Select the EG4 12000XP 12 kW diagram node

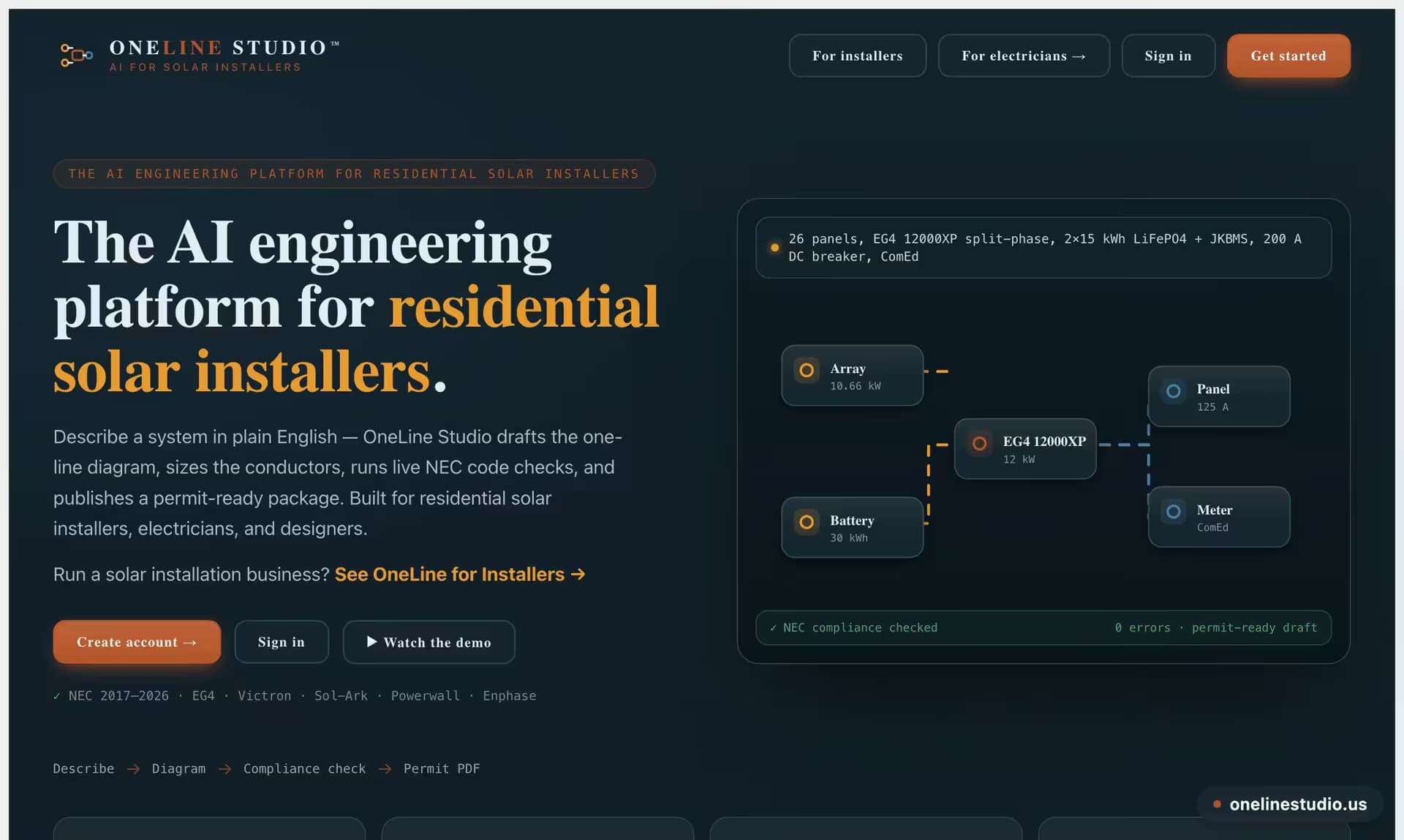coord(1025,449)
